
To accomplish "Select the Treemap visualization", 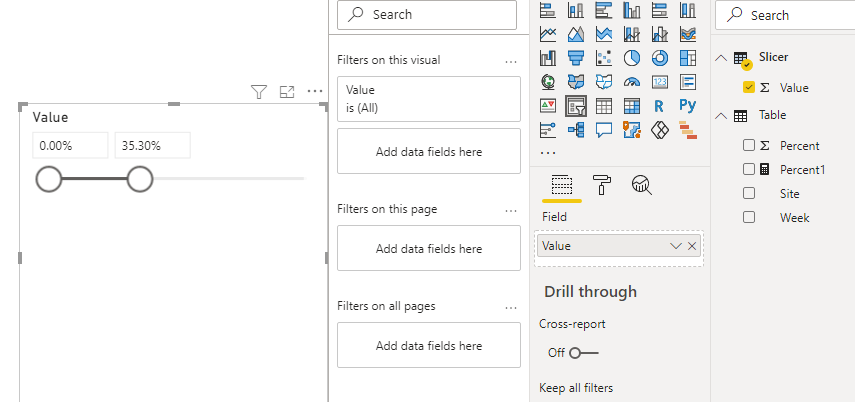I will coord(688,57).
